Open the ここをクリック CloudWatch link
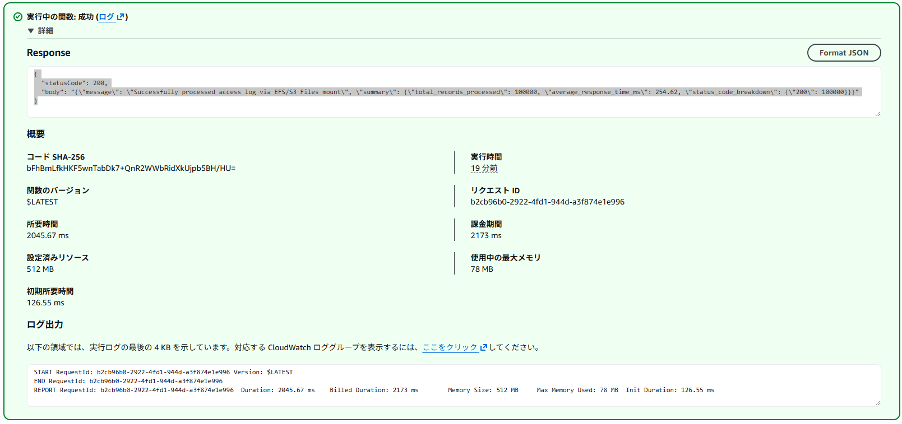Screen dimensions: 902x424 click(x=450, y=347)
